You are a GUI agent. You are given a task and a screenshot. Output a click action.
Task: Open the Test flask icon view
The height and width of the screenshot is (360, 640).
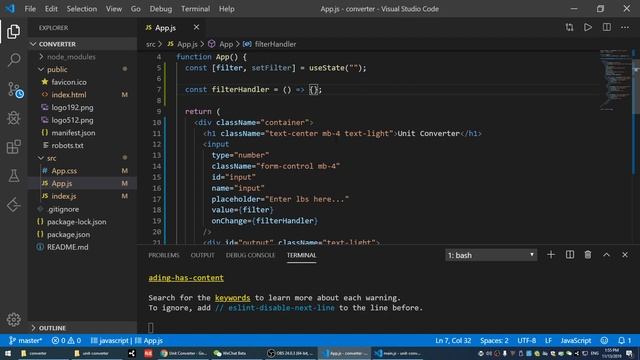point(13,176)
